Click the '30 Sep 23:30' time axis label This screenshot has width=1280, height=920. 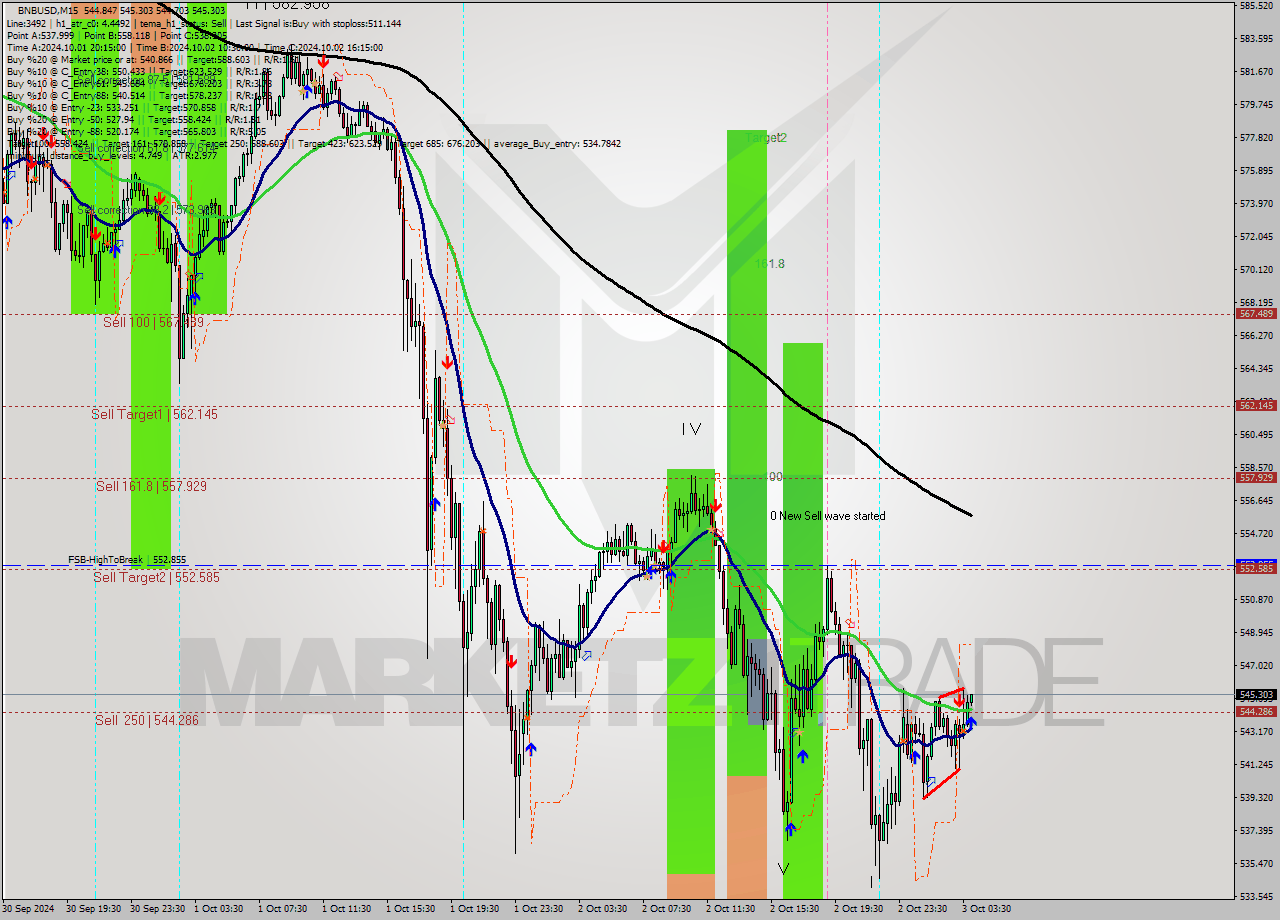158,909
